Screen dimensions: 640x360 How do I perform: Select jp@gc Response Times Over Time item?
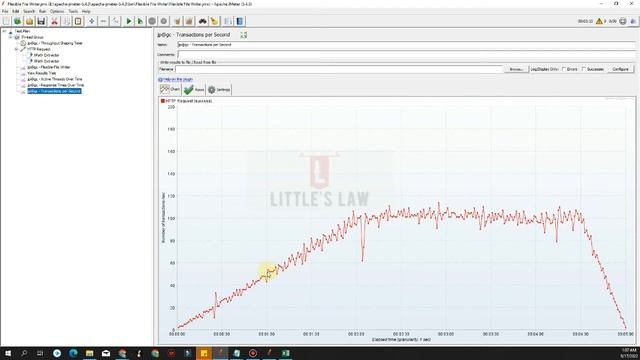coord(56,85)
